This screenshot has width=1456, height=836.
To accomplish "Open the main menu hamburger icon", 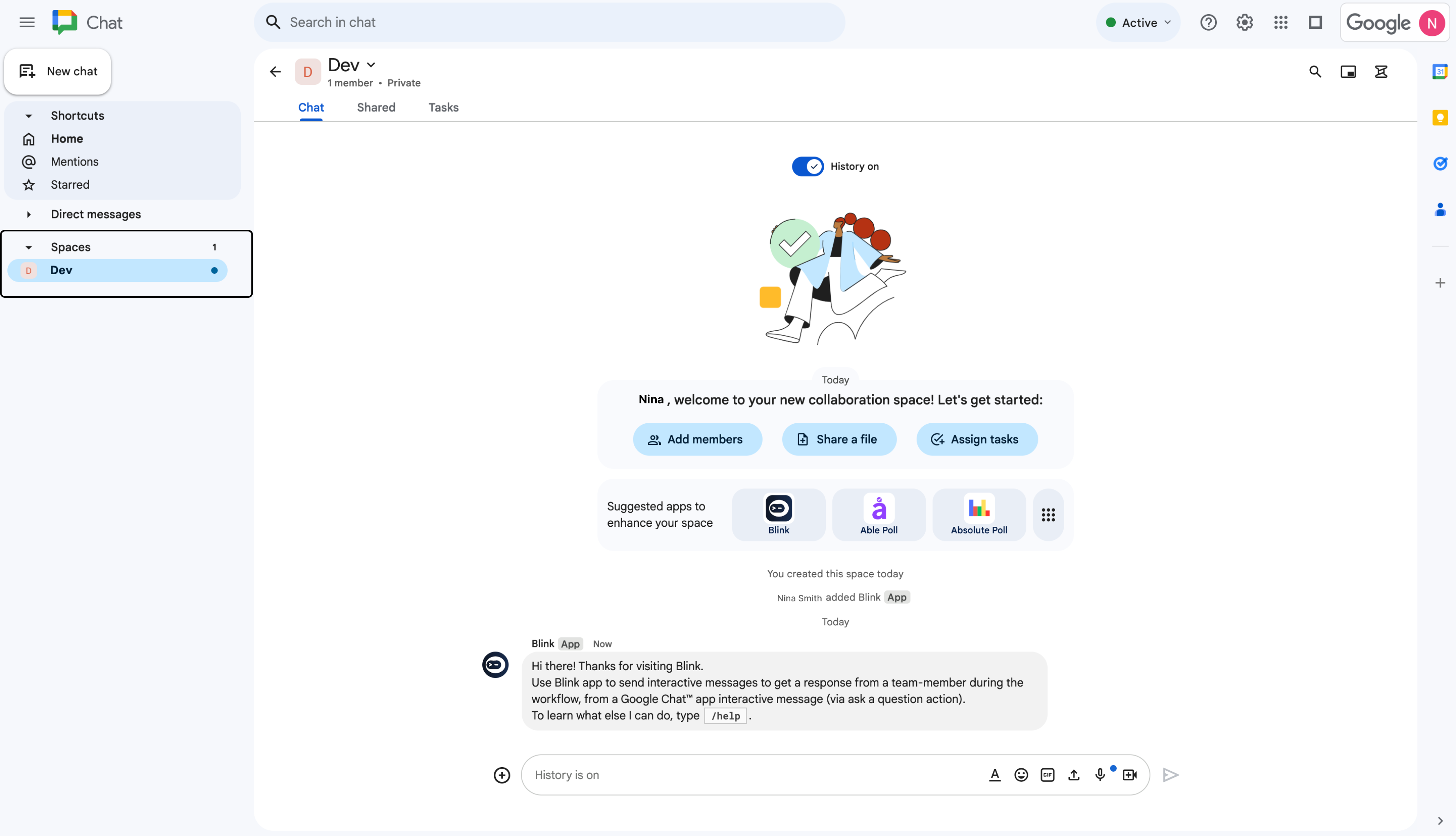I will coord(27,22).
